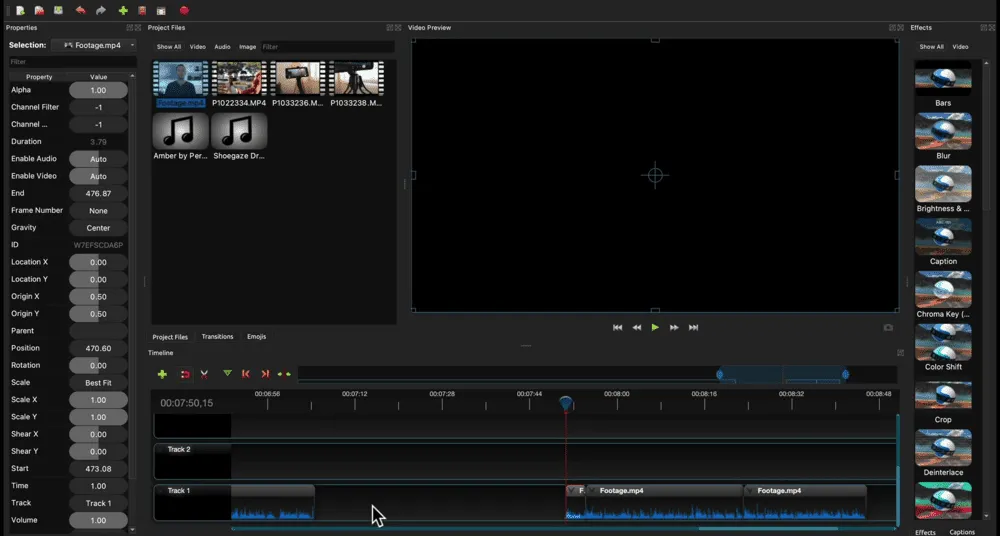Viewport: 1000px width, 536px height.
Task: Center the timeline on the playhead
Action: click(284, 374)
